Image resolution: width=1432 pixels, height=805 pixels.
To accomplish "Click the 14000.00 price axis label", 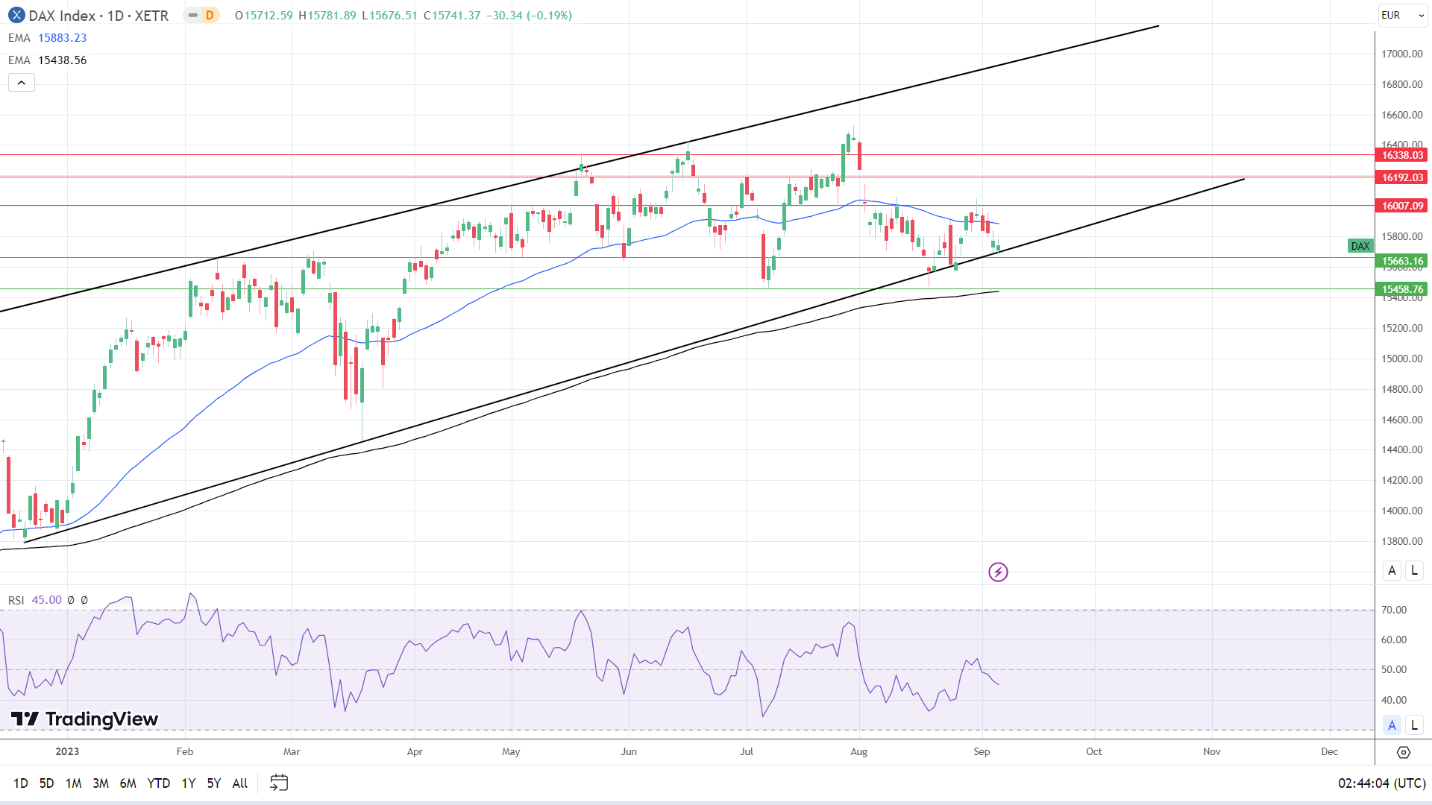I will (x=1403, y=511).
